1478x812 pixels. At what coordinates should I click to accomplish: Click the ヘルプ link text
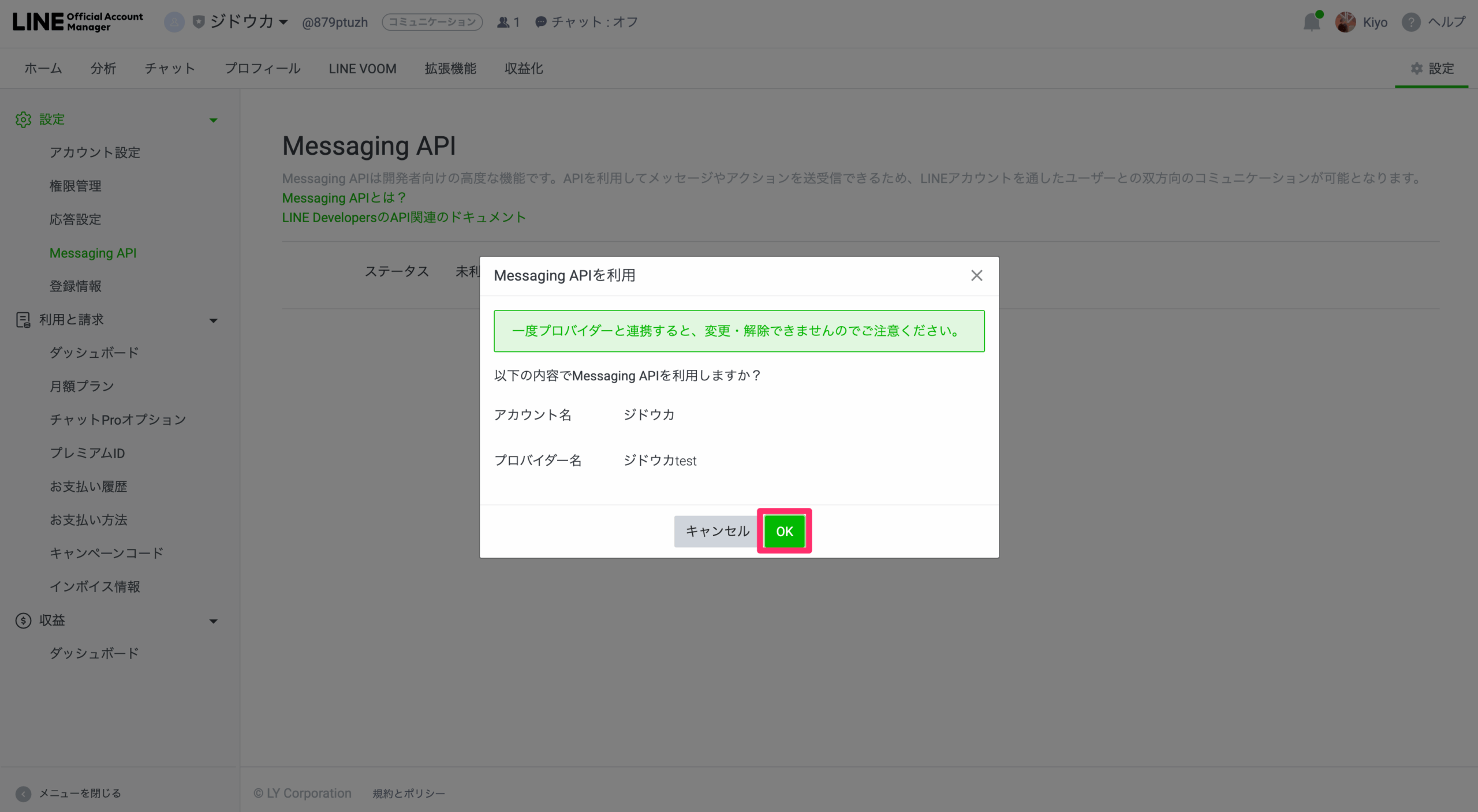[1447, 22]
